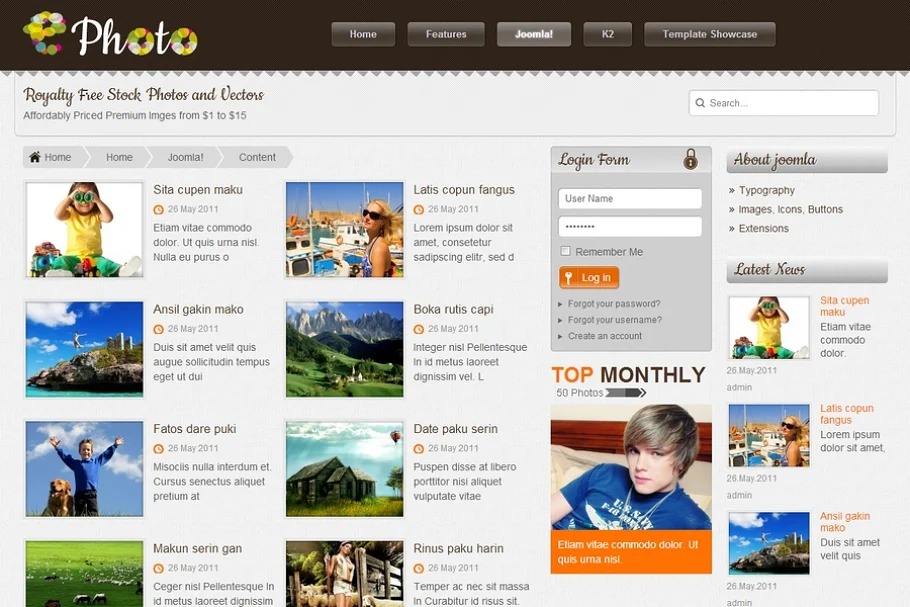Open the Top Monthly featured photo
Viewport: 910px width, 607px height.
coord(631,466)
